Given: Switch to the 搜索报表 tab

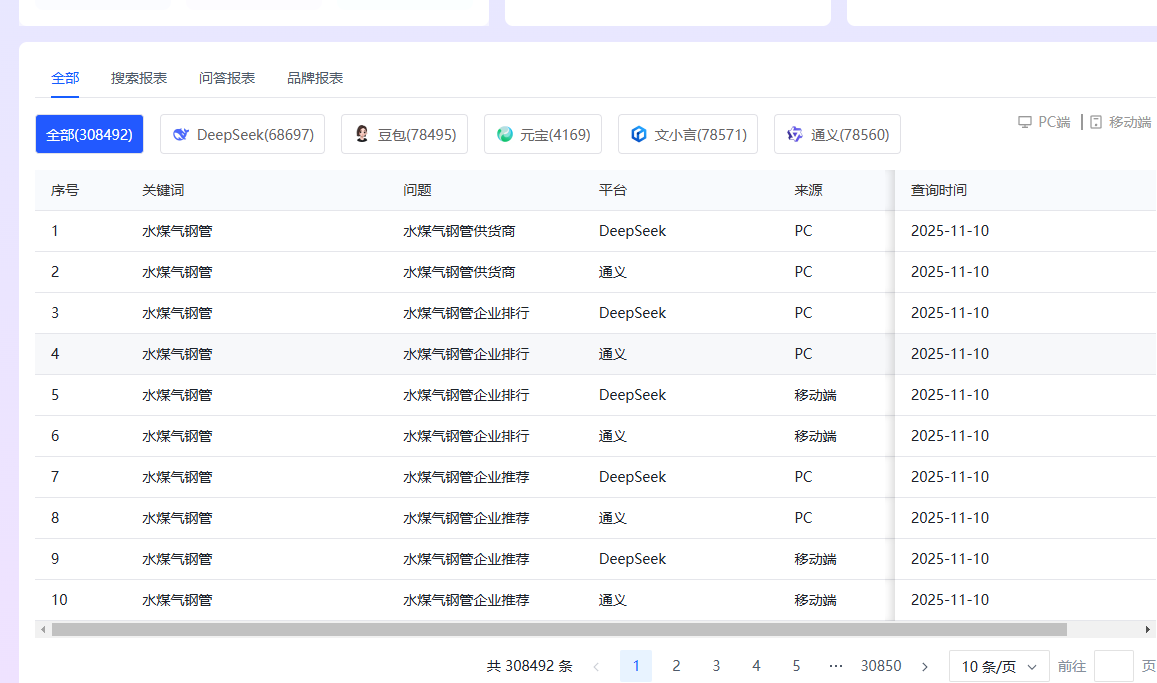Looking at the screenshot, I should (x=138, y=77).
